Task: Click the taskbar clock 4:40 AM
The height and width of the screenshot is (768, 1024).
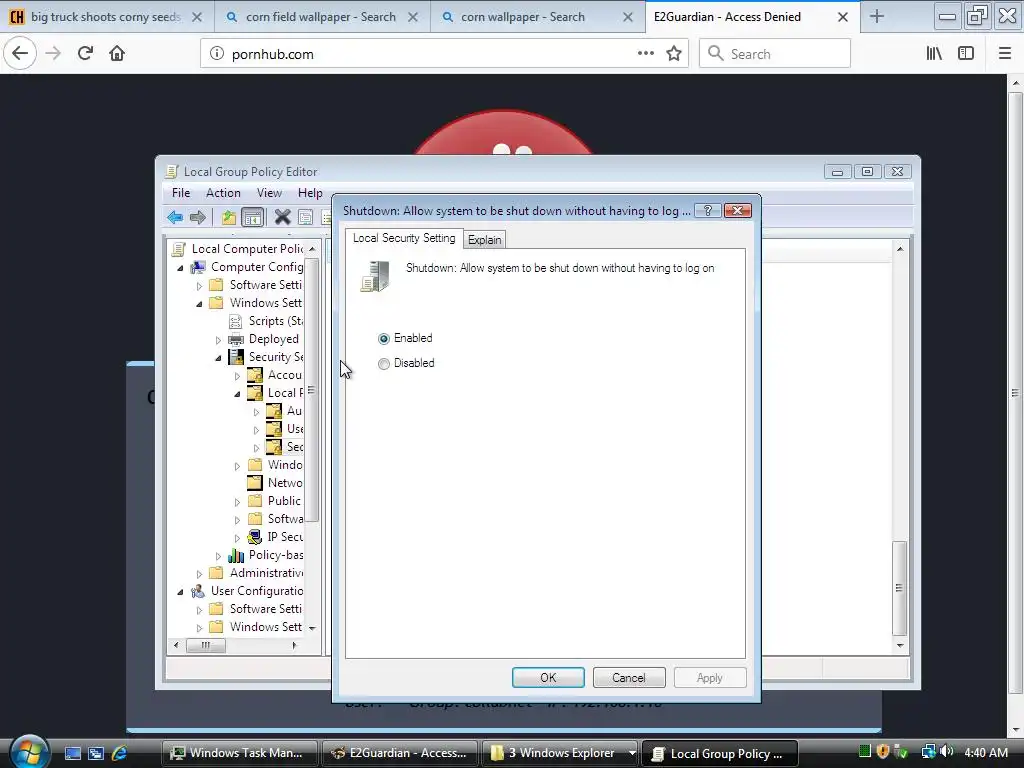Action: pos(986,752)
